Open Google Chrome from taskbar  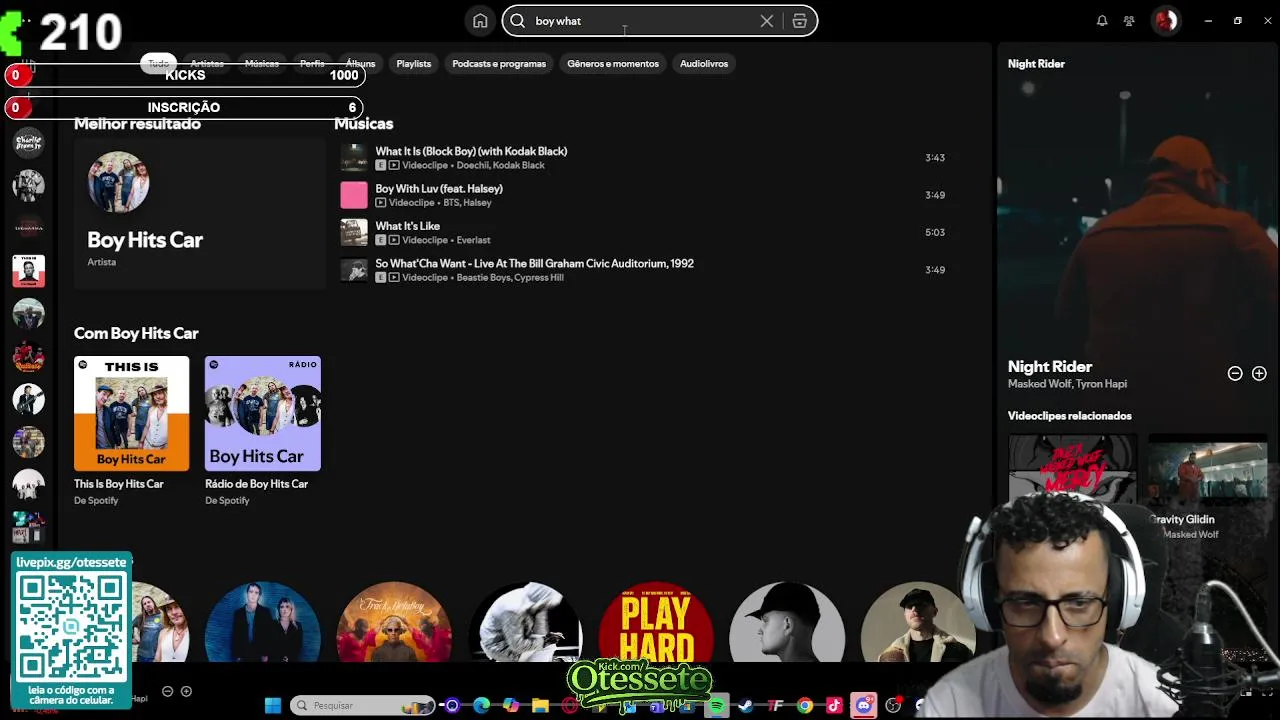[804, 705]
